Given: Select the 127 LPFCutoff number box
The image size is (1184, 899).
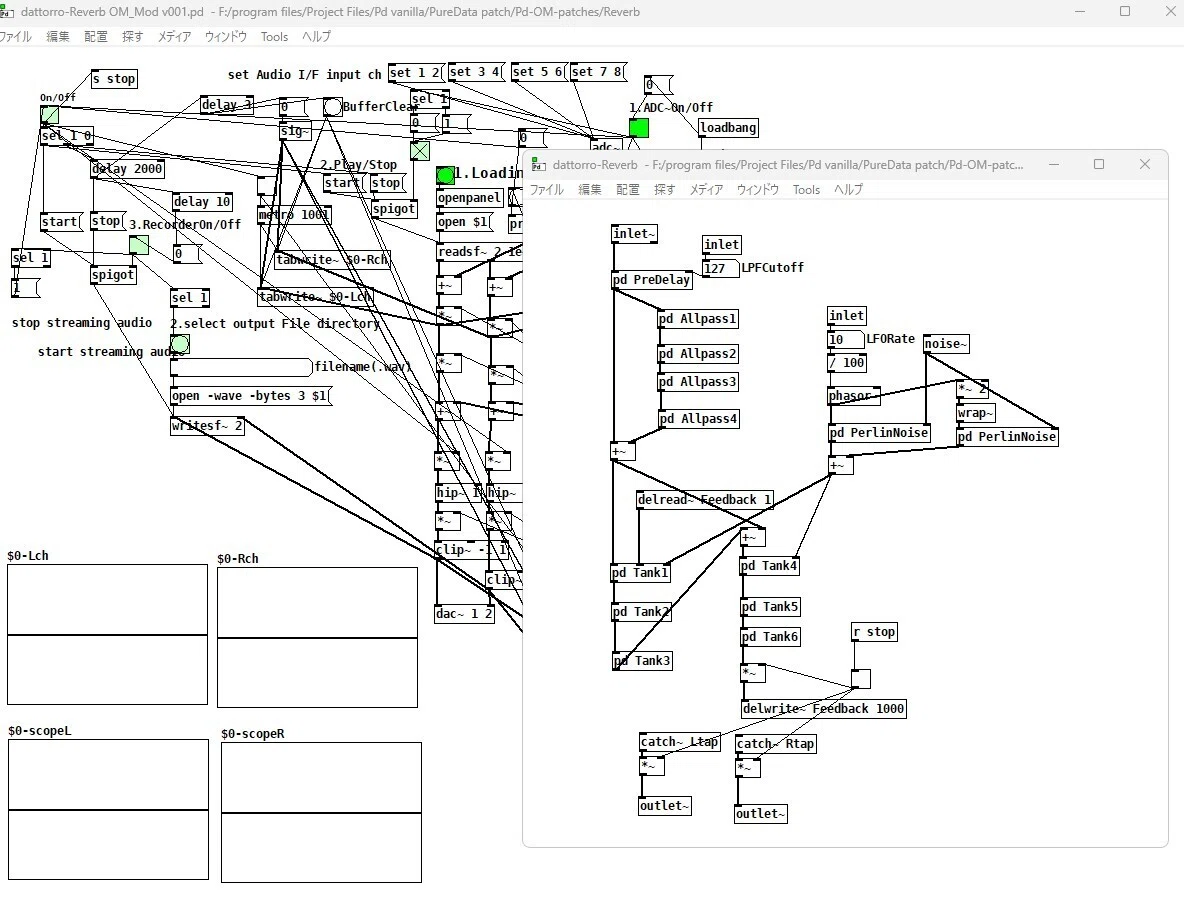Looking at the screenshot, I should [720, 268].
